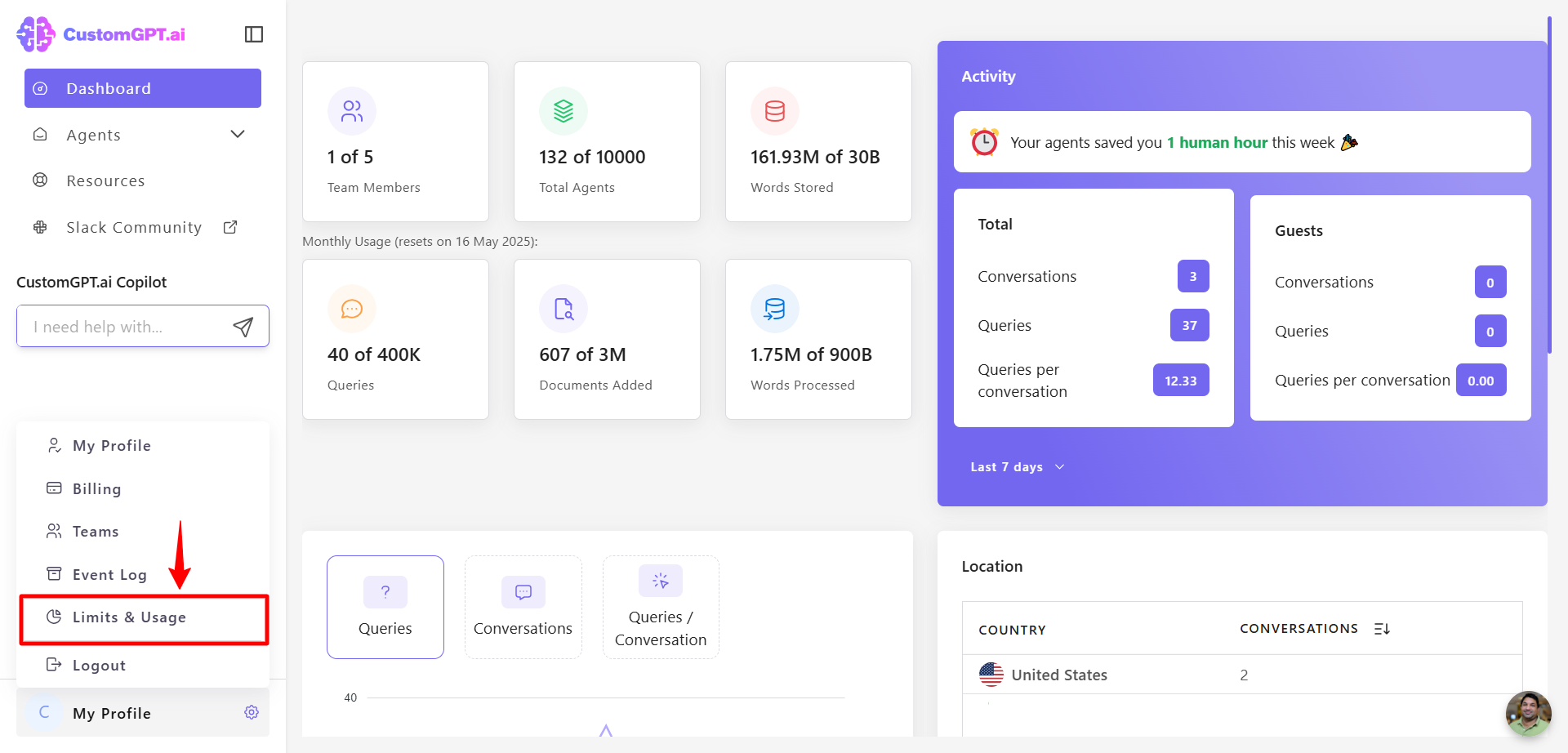Click the Billing card icon

pos(54,488)
